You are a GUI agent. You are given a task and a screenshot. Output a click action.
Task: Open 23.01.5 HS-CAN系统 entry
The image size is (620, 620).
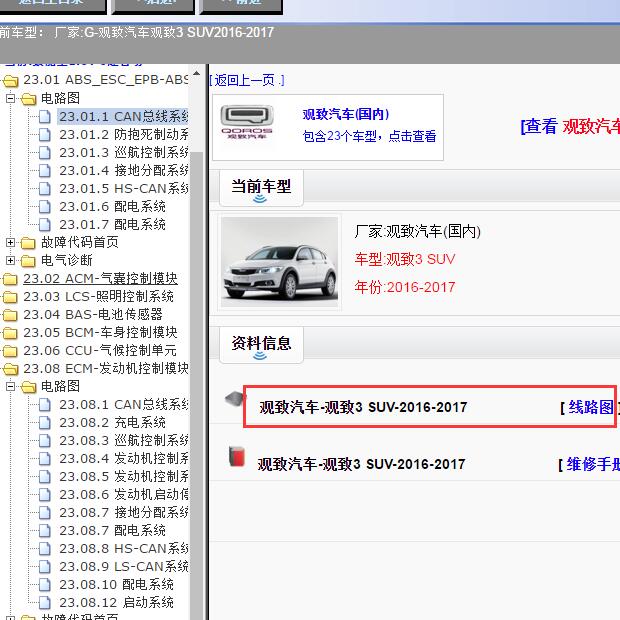point(123,189)
